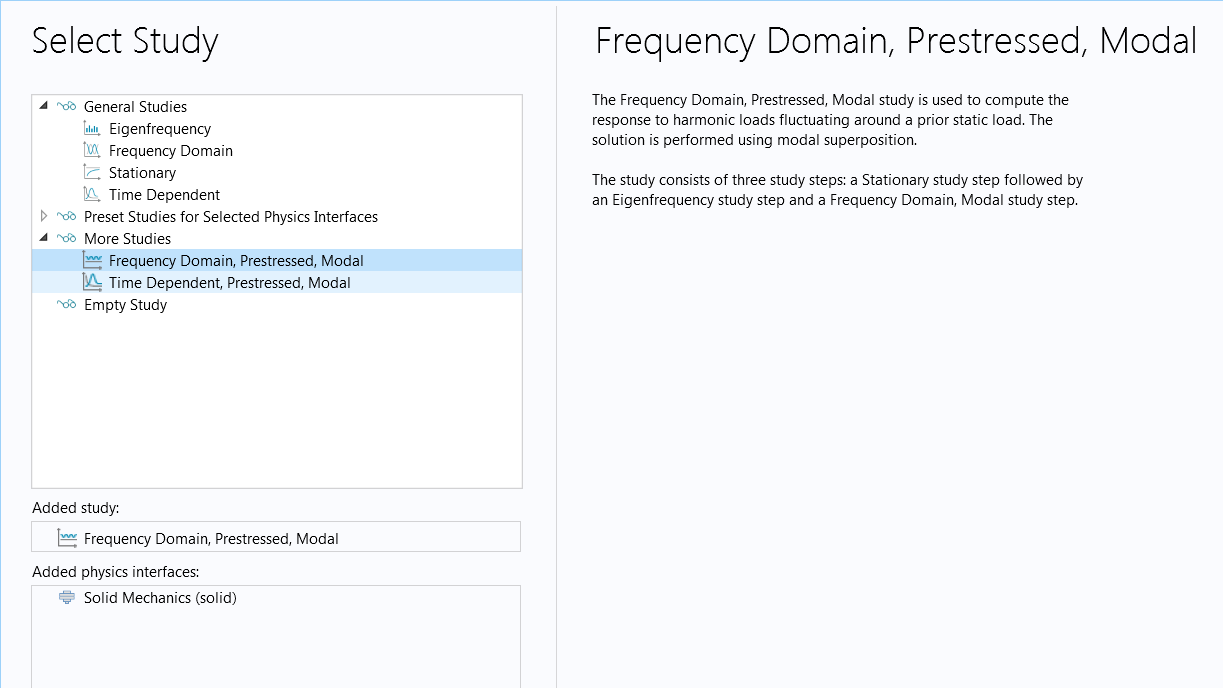Select Empty Study in the tree
The height and width of the screenshot is (688, 1223).
[x=125, y=305]
